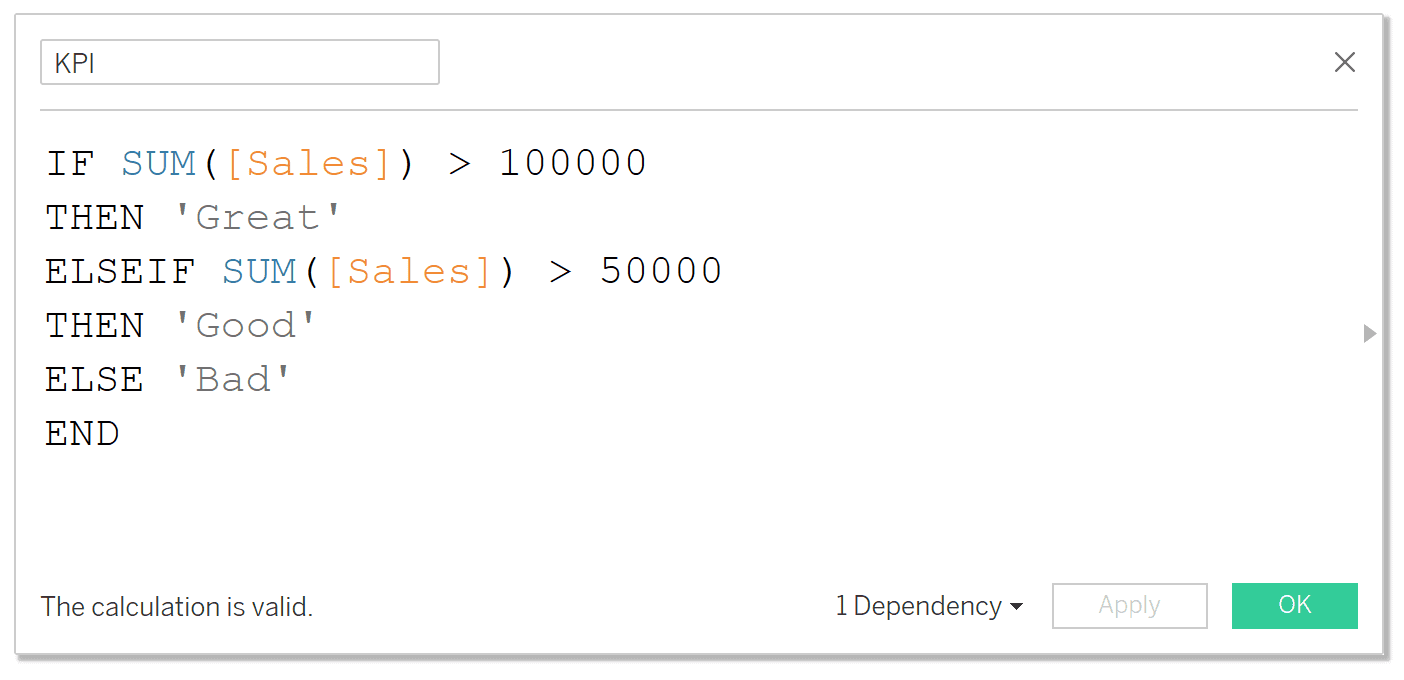Open the 1 Dependency dropdown

coord(929,606)
